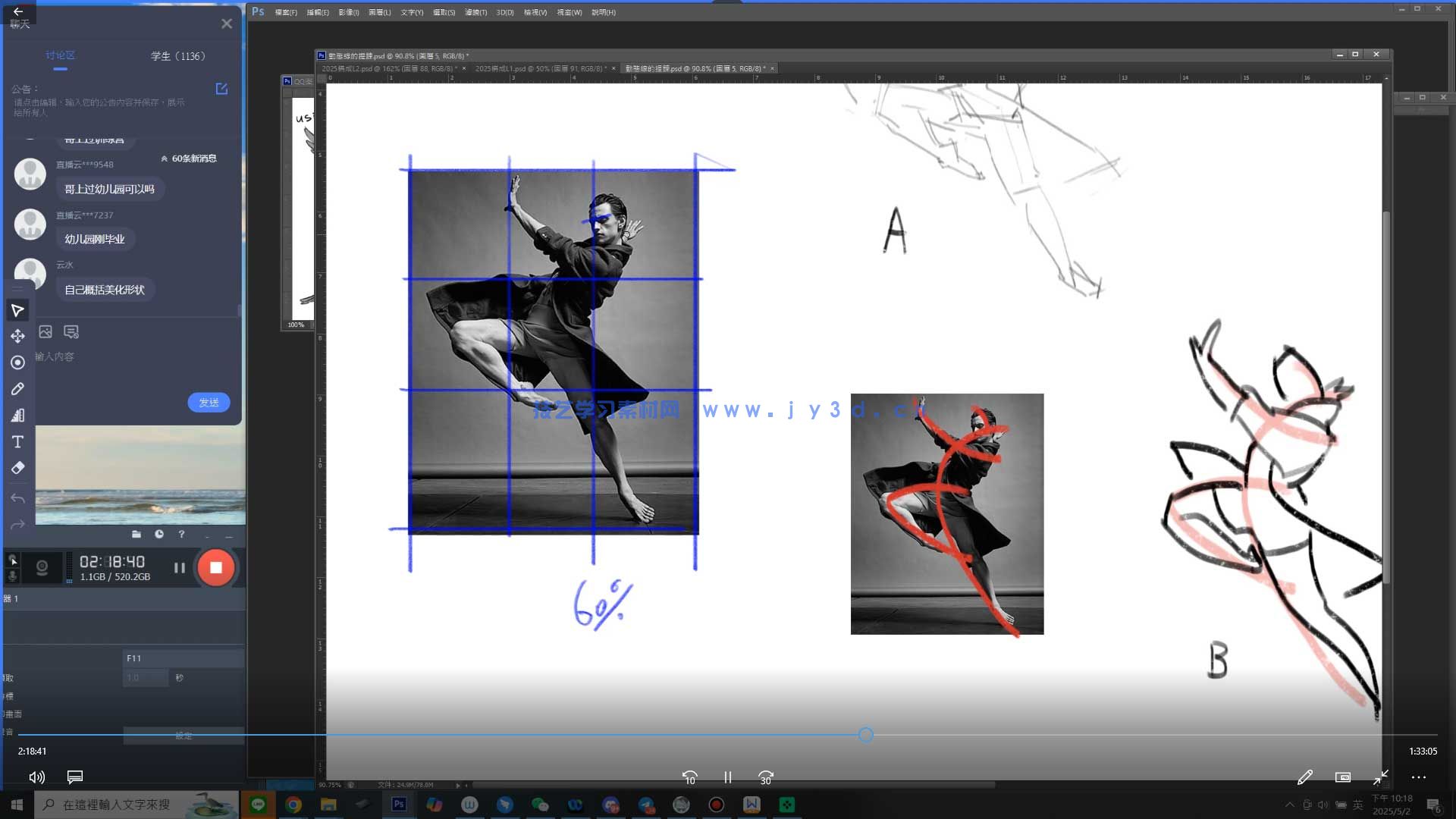Select the move arrows tool

pyautogui.click(x=17, y=336)
